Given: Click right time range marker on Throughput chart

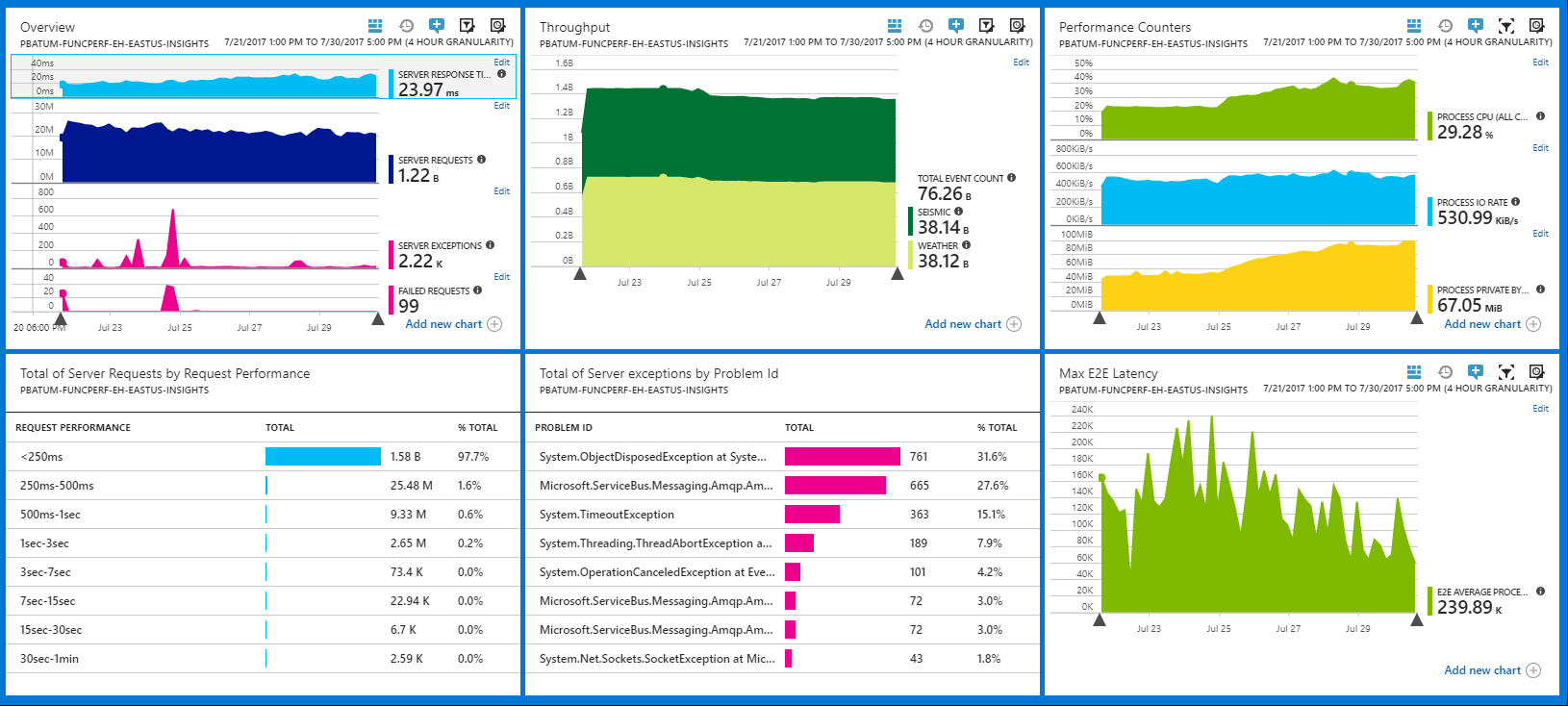Looking at the screenshot, I should 898,274.
